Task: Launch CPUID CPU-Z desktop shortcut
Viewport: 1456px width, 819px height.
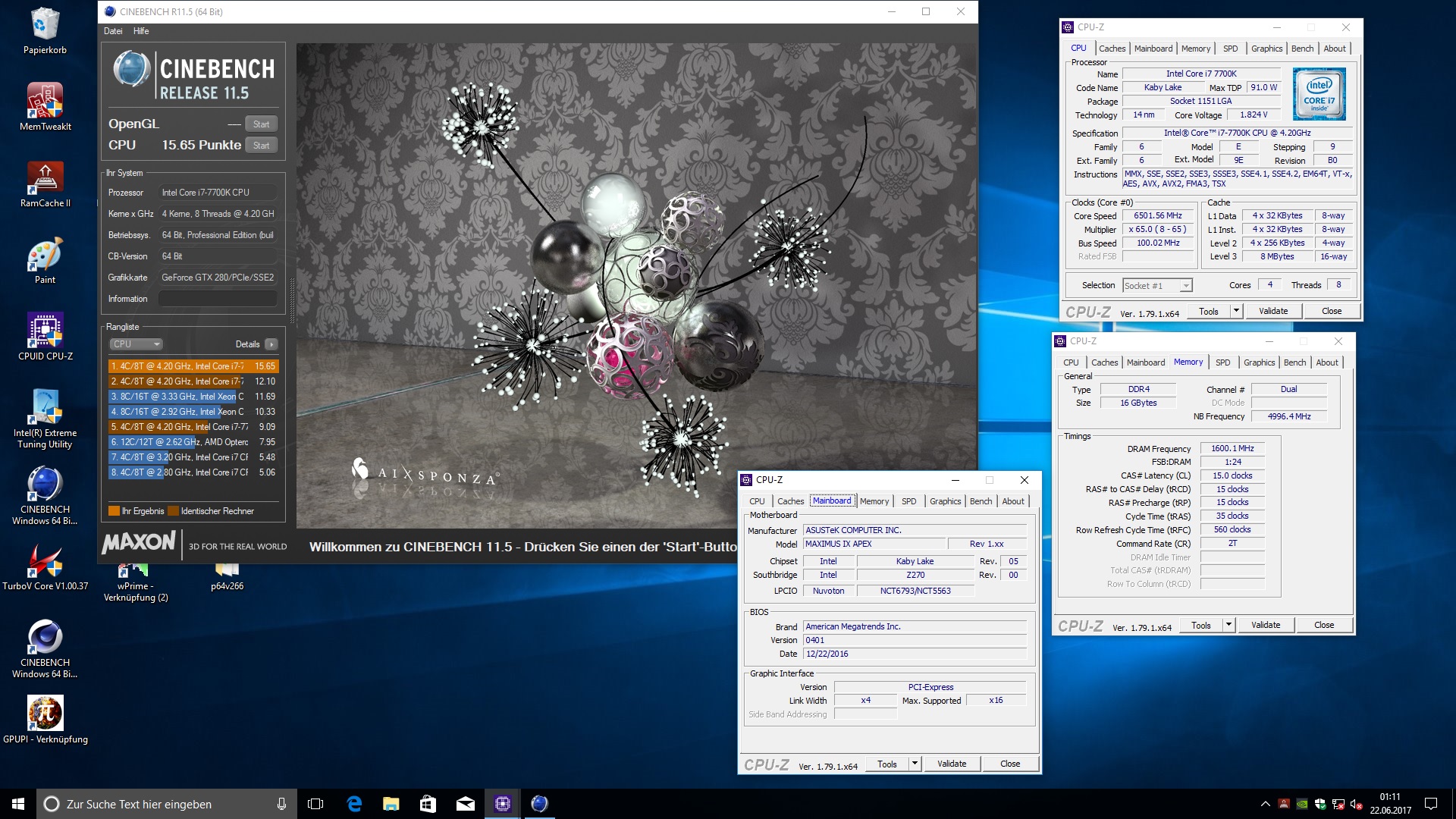Action: point(45,336)
